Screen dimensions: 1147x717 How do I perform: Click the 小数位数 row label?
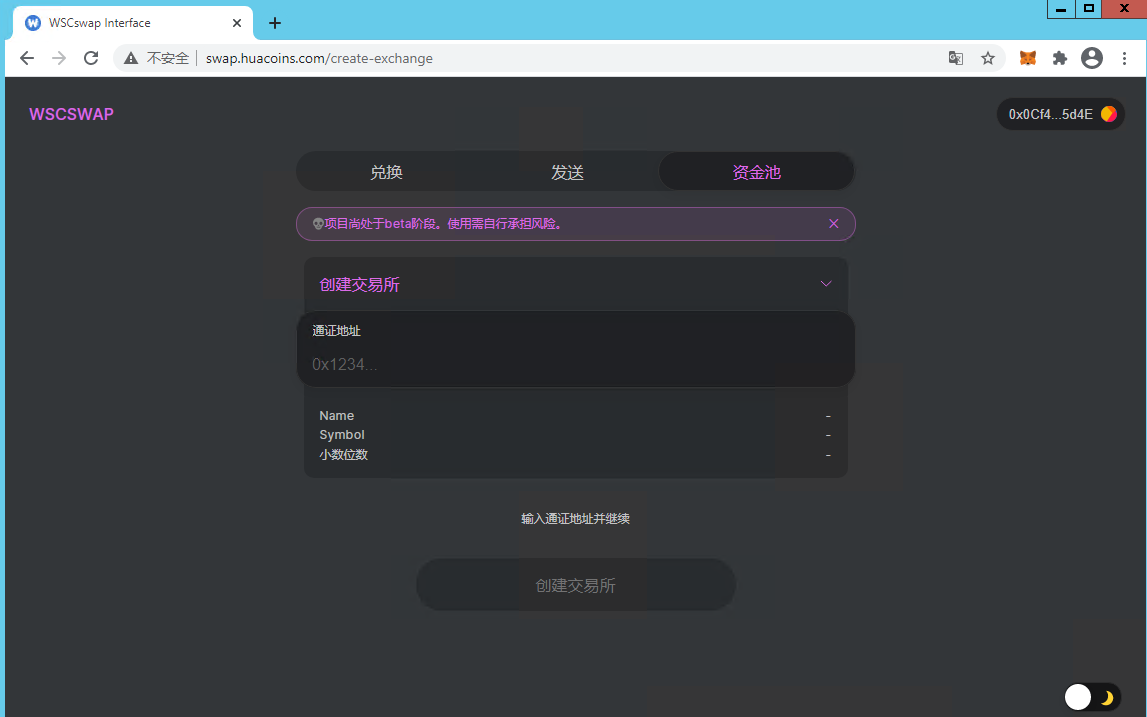point(344,454)
